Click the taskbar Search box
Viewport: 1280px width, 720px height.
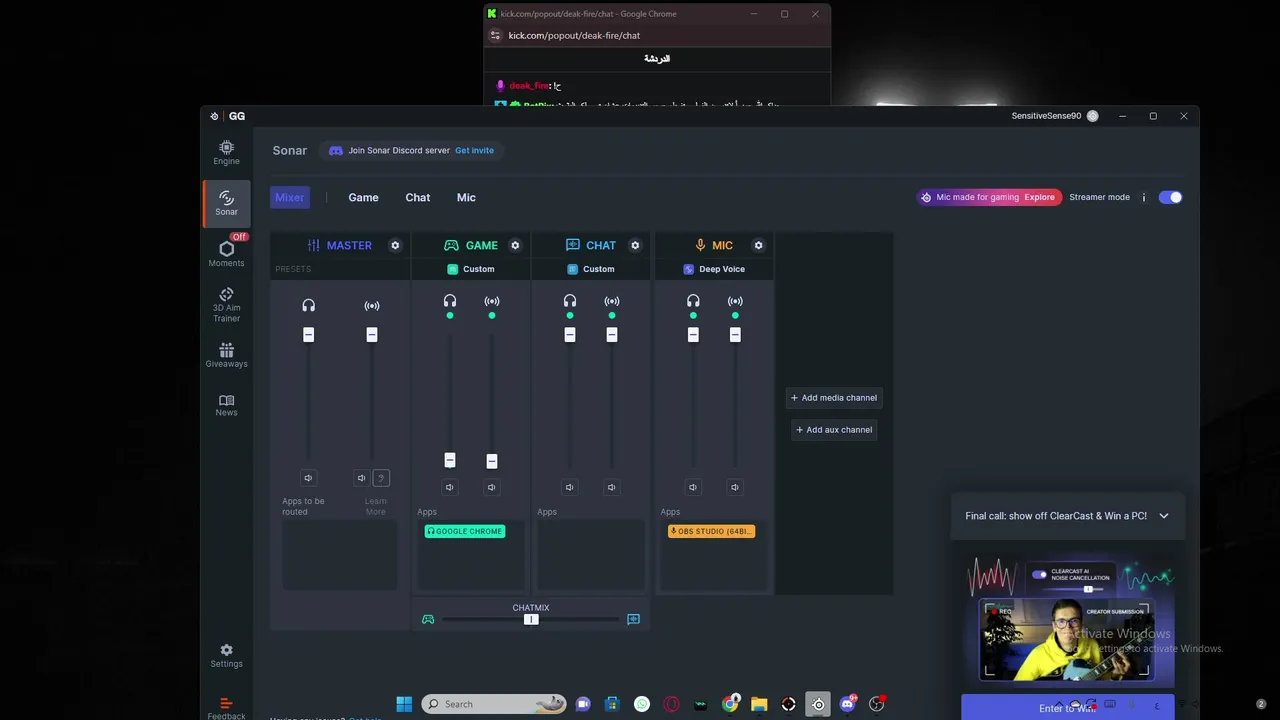tap(494, 704)
